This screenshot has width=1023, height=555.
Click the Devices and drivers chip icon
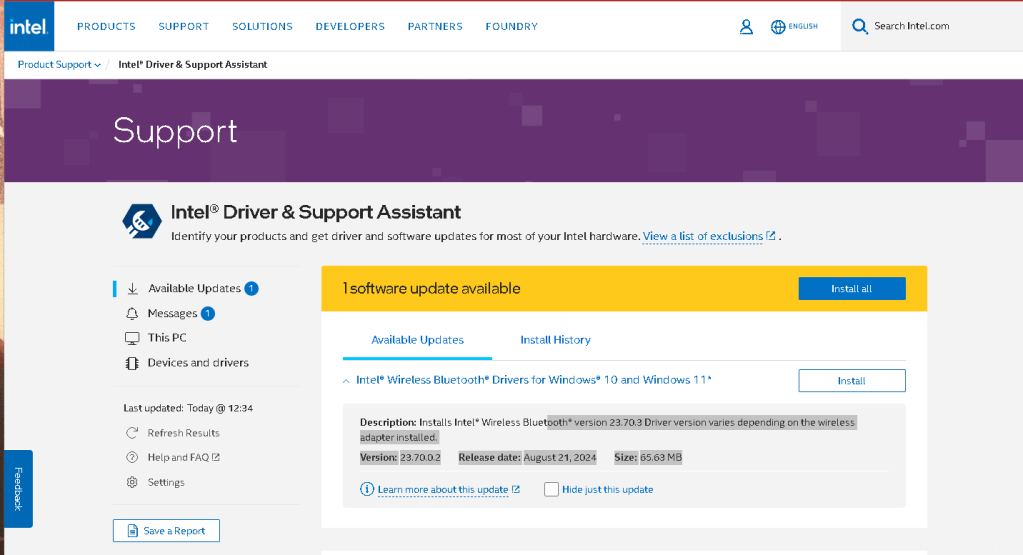tap(132, 363)
